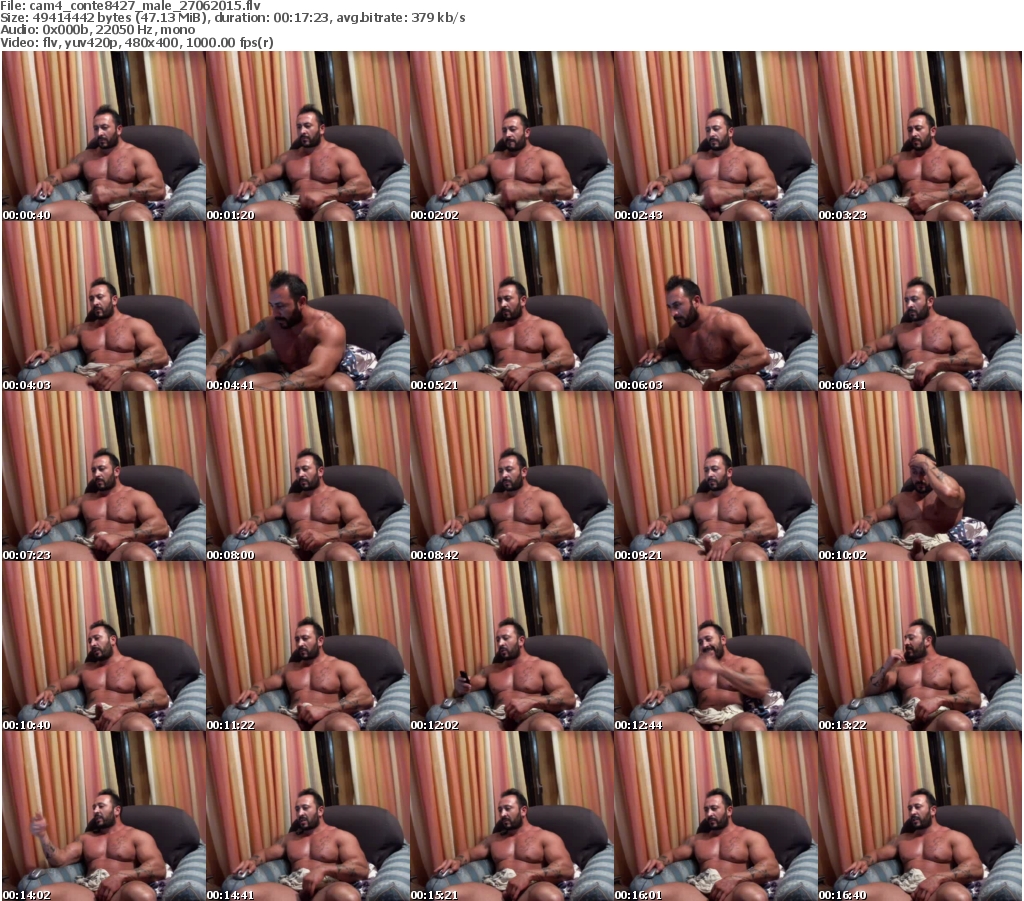
Task: Click the 'Audio: 0x000b, 22050 Hz, mono' line
Action: coord(97,30)
